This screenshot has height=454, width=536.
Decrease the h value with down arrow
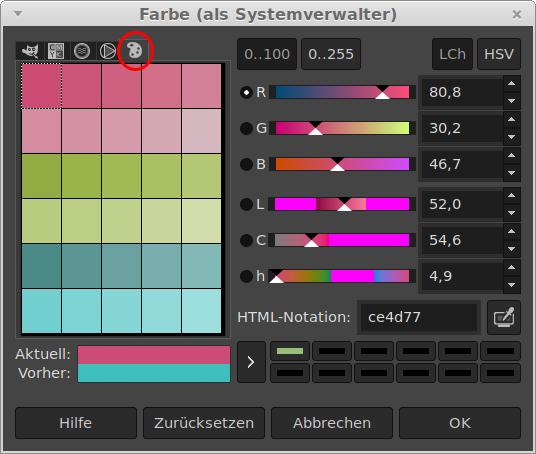click(x=512, y=284)
